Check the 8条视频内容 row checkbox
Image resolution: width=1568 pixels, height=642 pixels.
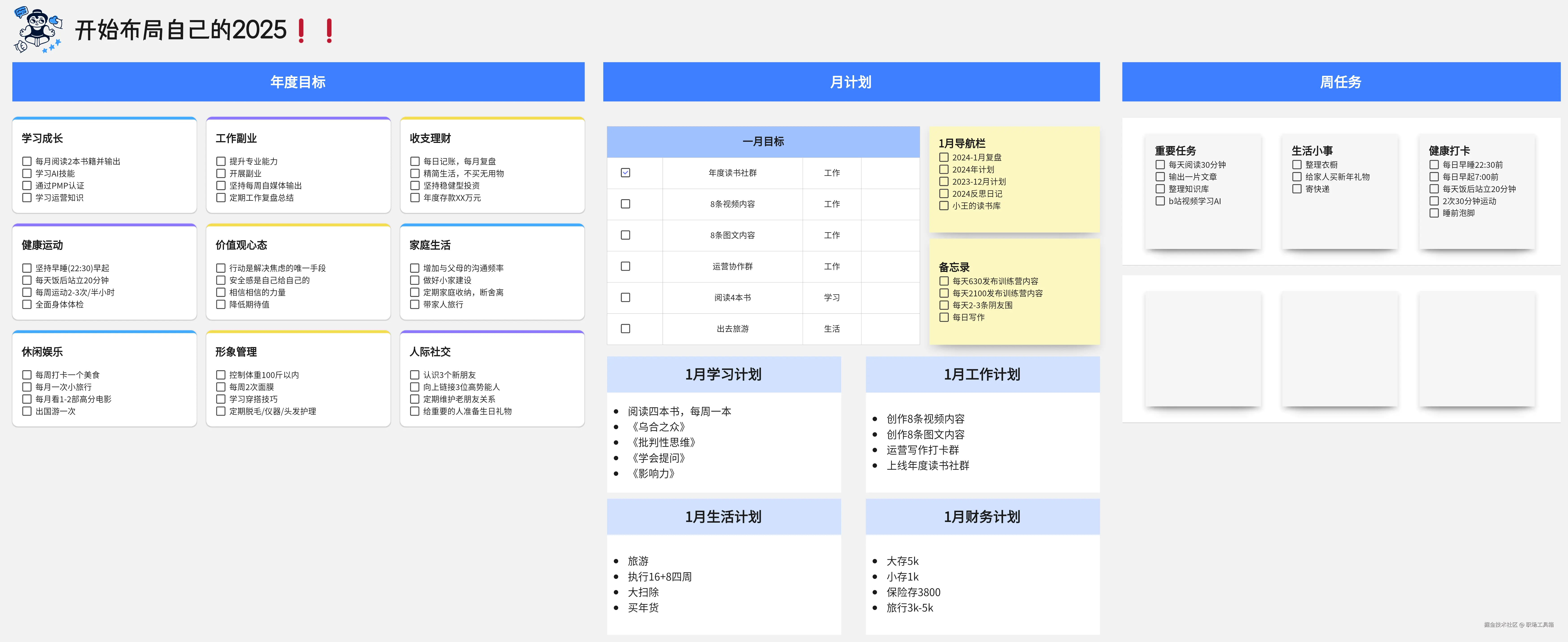point(625,204)
